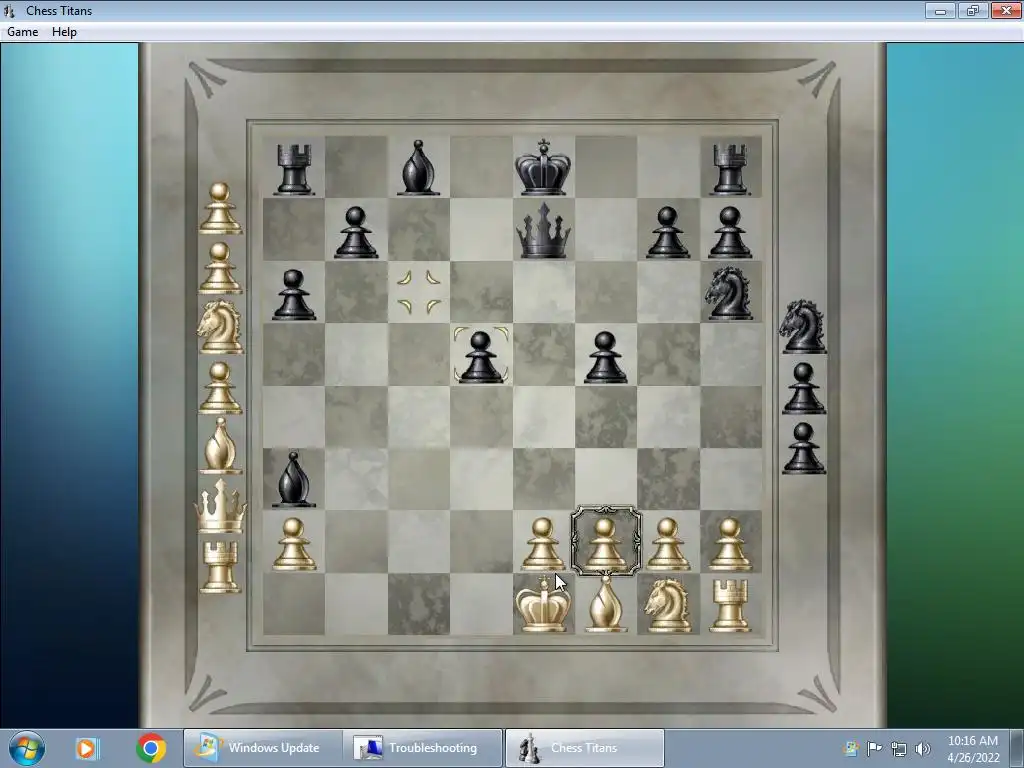
Task: Open the Game menu
Action: tap(22, 32)
